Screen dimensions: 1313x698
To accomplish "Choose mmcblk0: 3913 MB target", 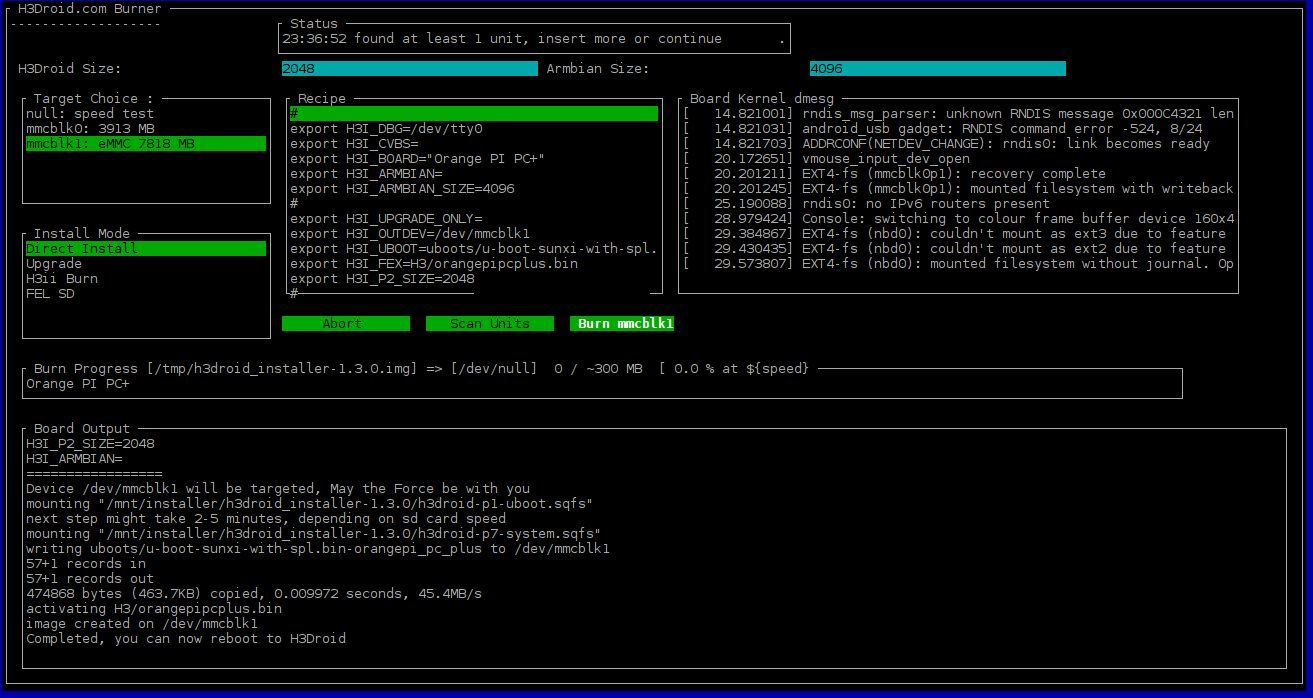I will pyautogui.click(x=90, y=129).
